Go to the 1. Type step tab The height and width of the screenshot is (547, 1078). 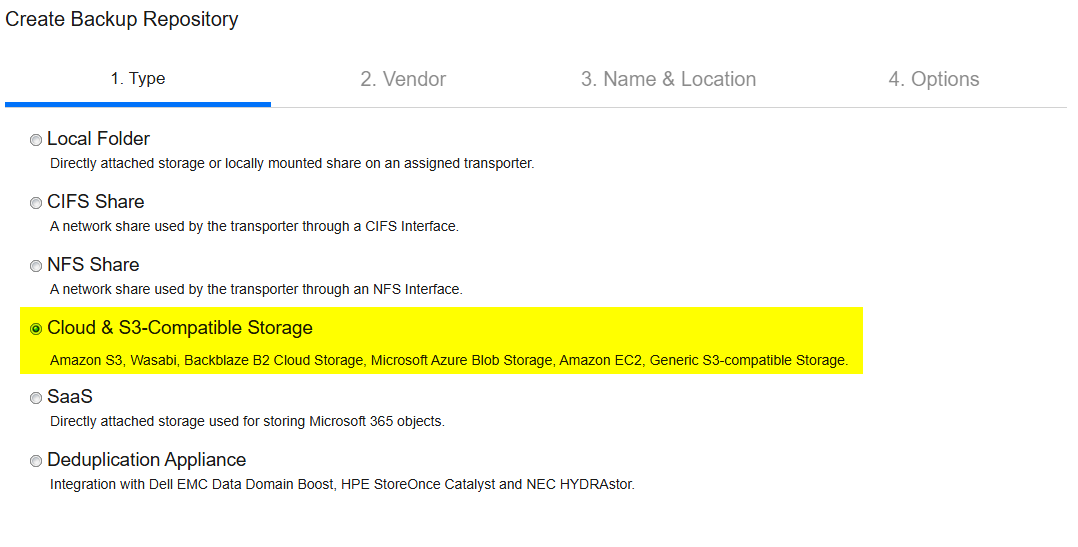pos(138,79)
